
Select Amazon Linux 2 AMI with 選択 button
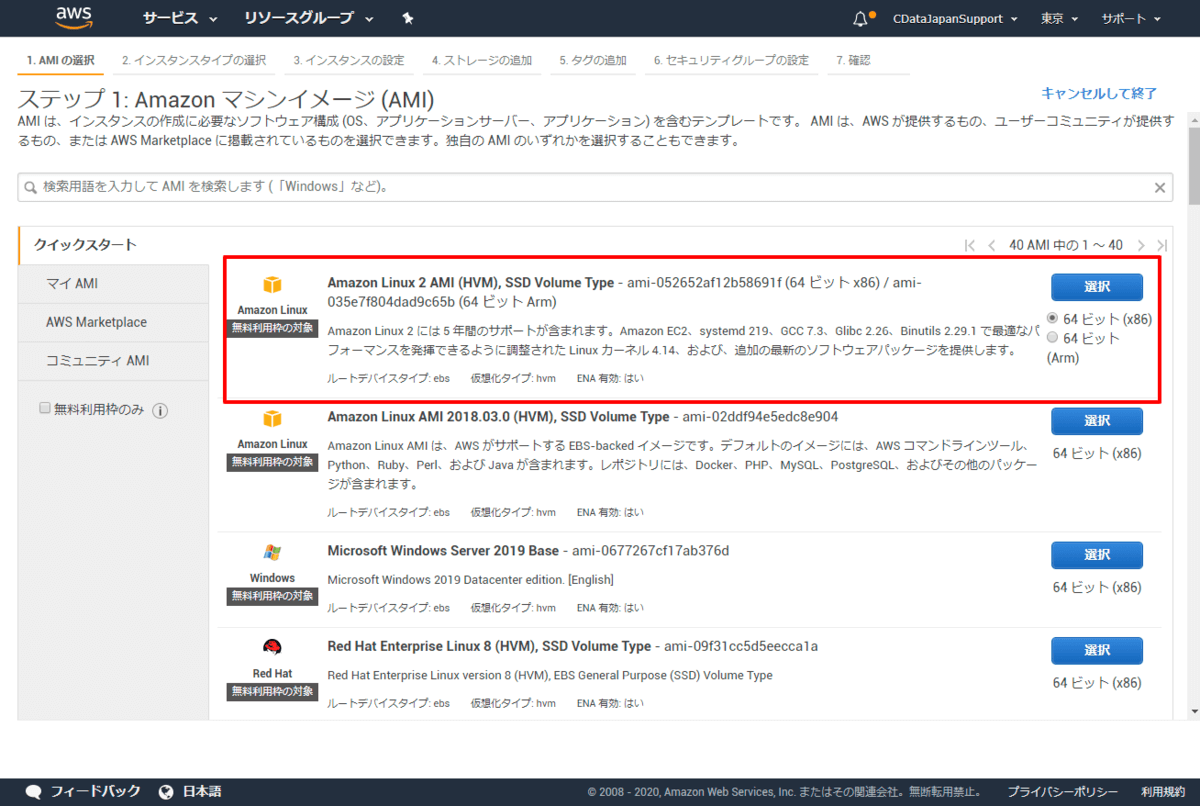click(1096, 287)
